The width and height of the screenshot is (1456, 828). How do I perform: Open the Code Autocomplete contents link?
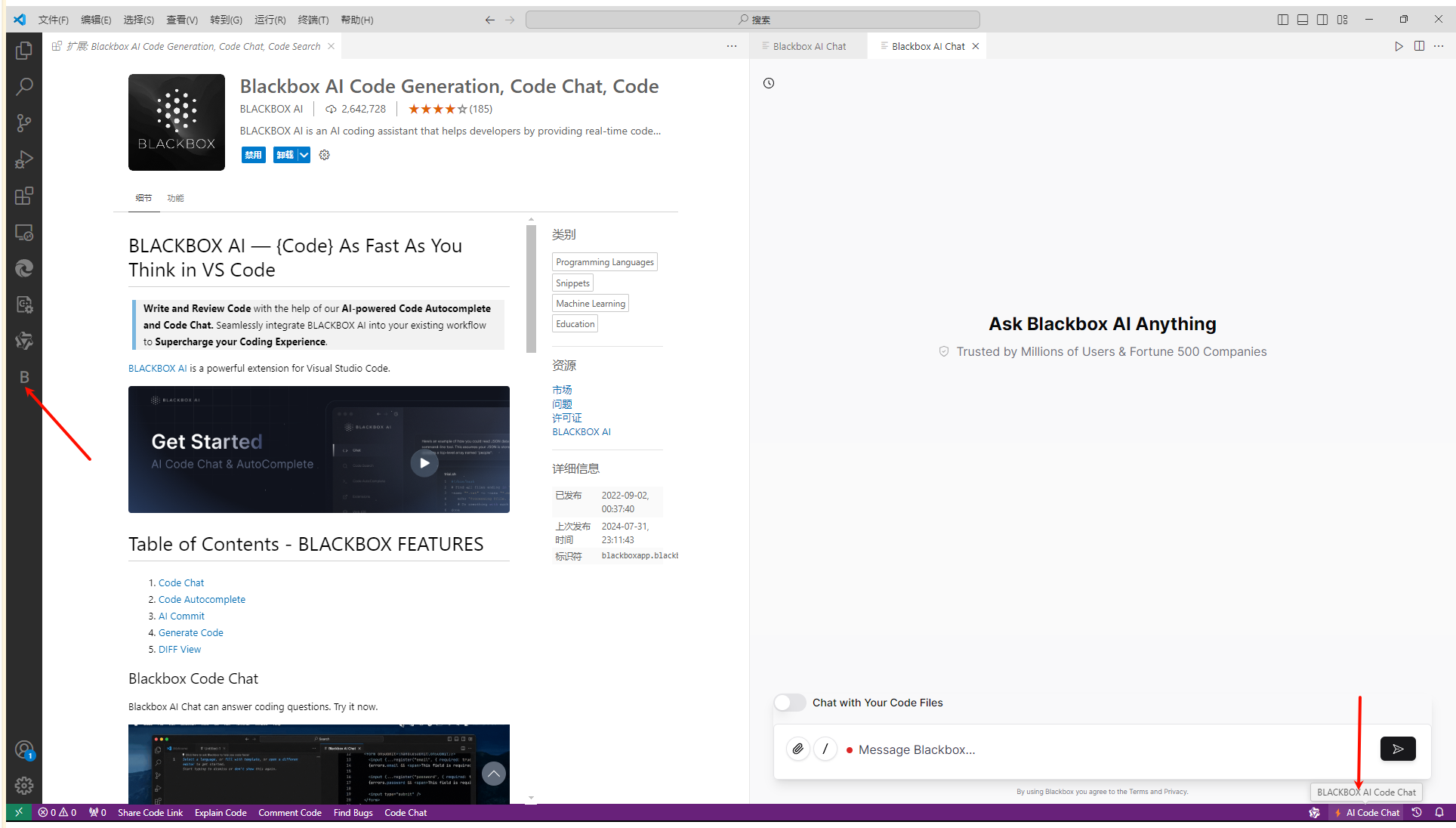[202, 599]
